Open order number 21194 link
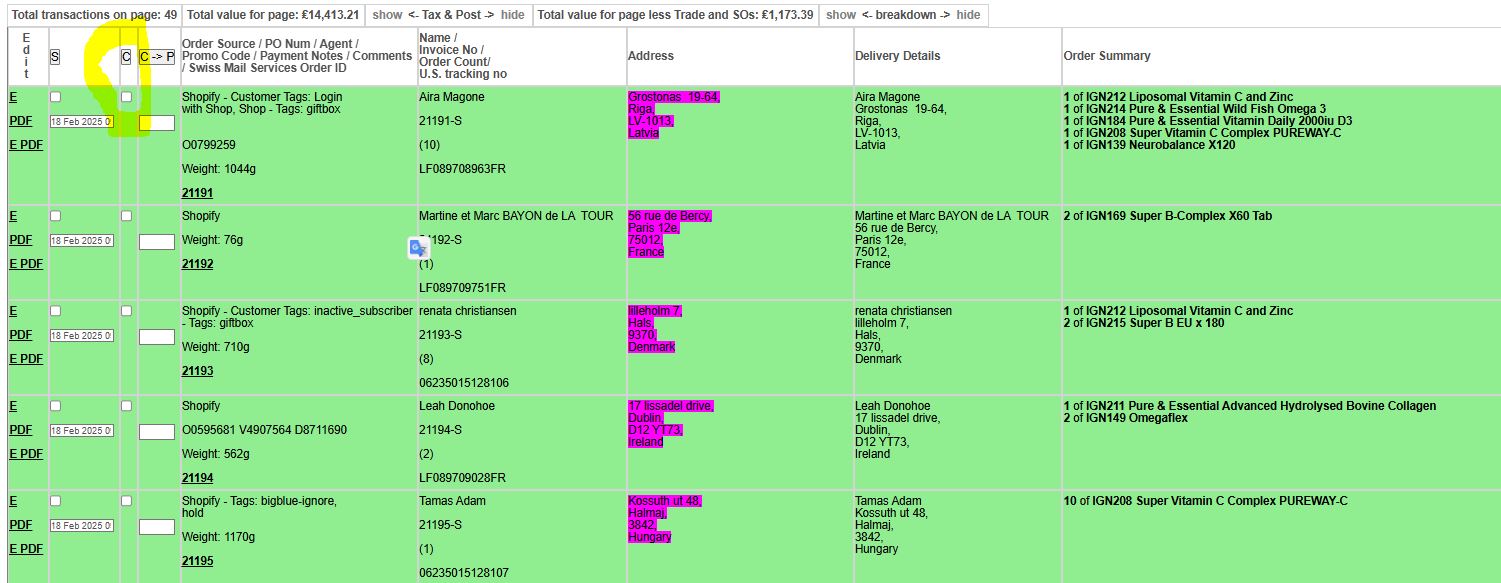The image size is (1501, 583). (197, 478)
